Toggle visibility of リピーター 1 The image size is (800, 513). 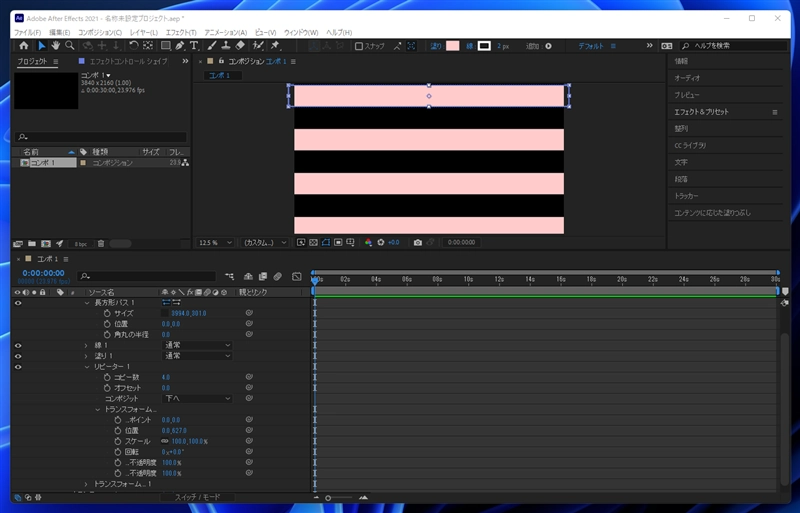18,367
